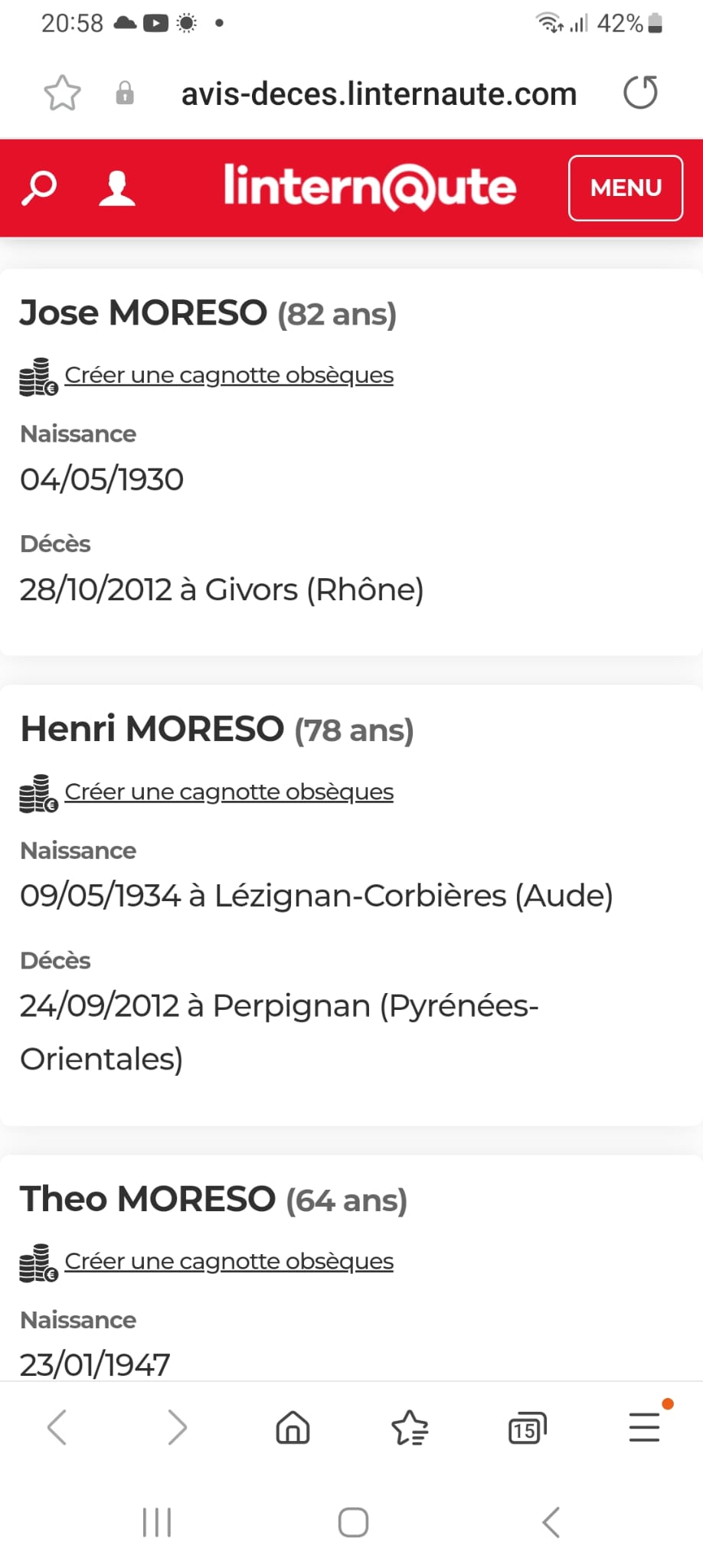Viewport: 703px width, 1568px height.
Task: Go forward with browser forward arrow
Action: point(177,1428)
